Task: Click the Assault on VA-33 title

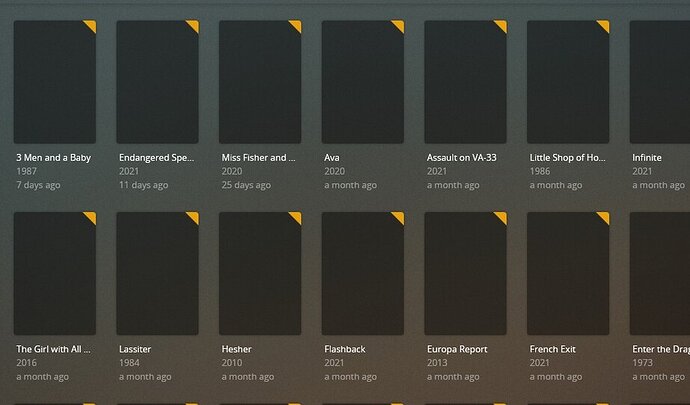Action: (462, 158)
